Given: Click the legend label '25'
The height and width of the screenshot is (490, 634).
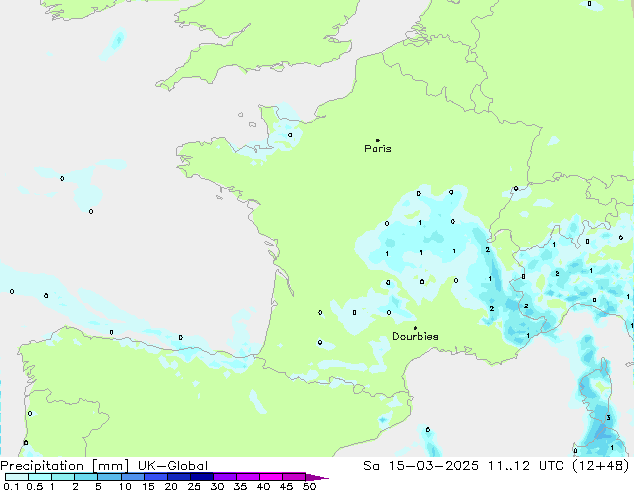Looking at the screenshot, I should (x=194, y=486).
